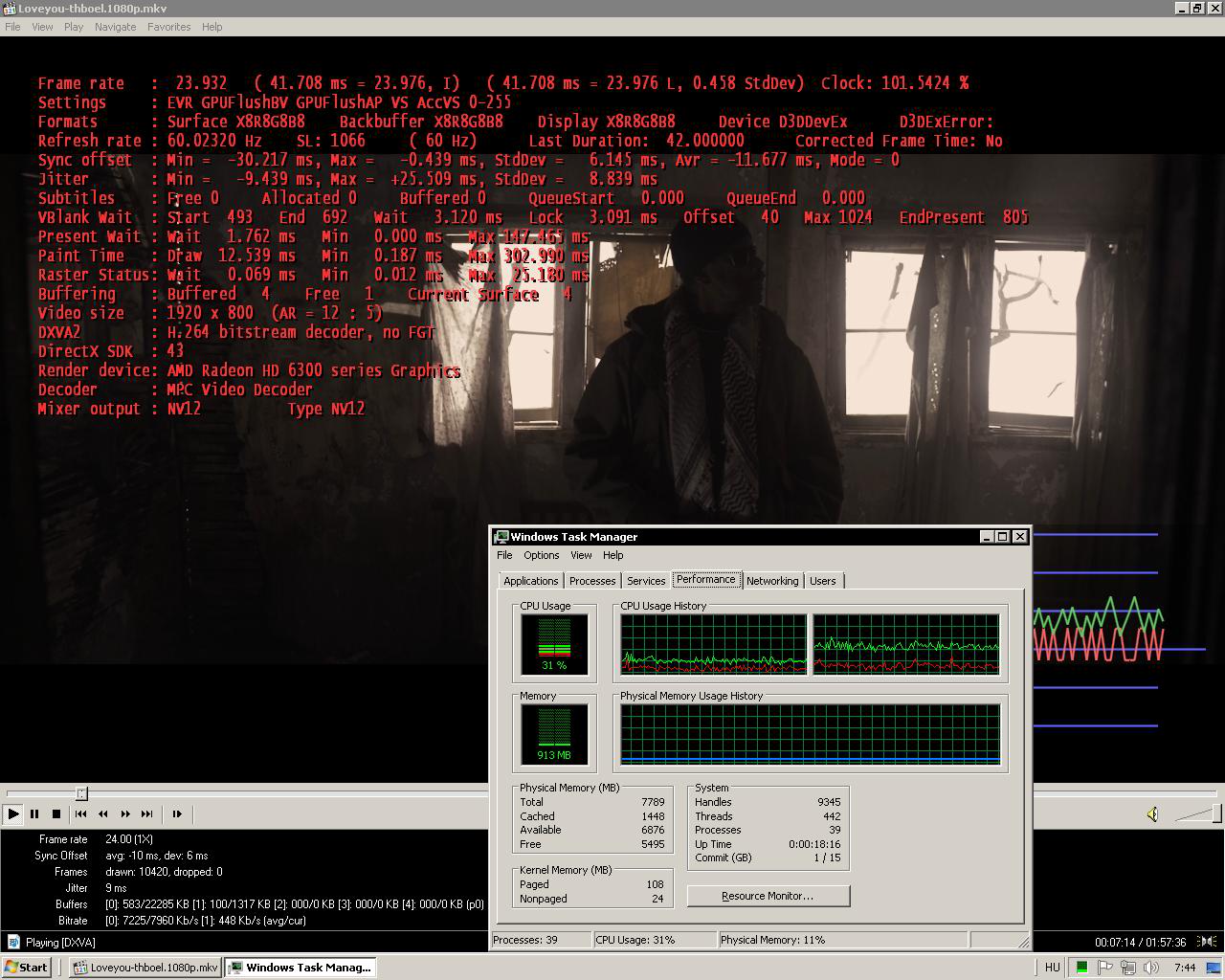The height and width of the screenshot is (980, 1225).
Task: Click the Task Manager CPU tray icon
Action: tap(1081, 968)
